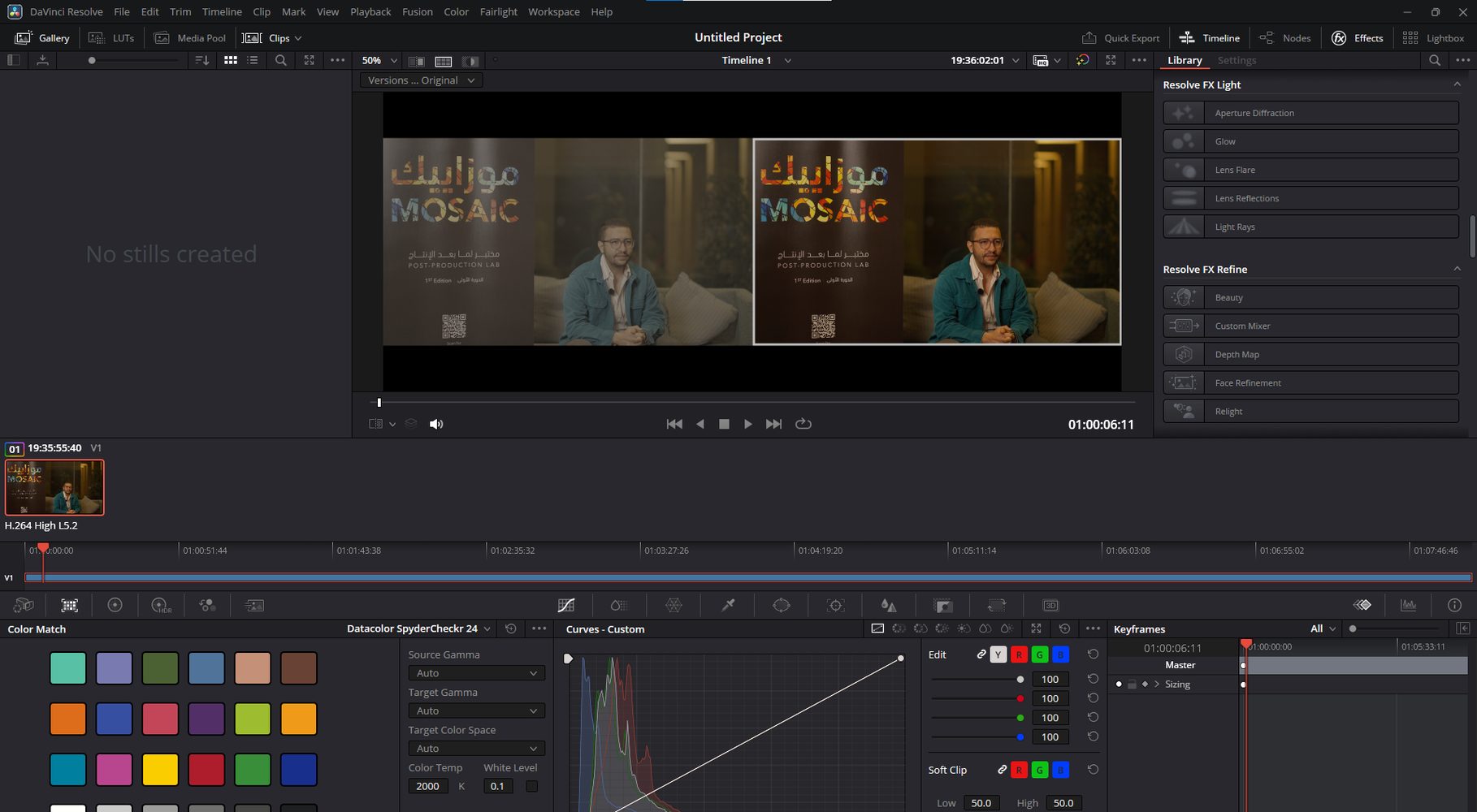Toggle the Effects panel
Image resolution: width=1477 pixels, height=812 pixels.
pos(1357,37)
